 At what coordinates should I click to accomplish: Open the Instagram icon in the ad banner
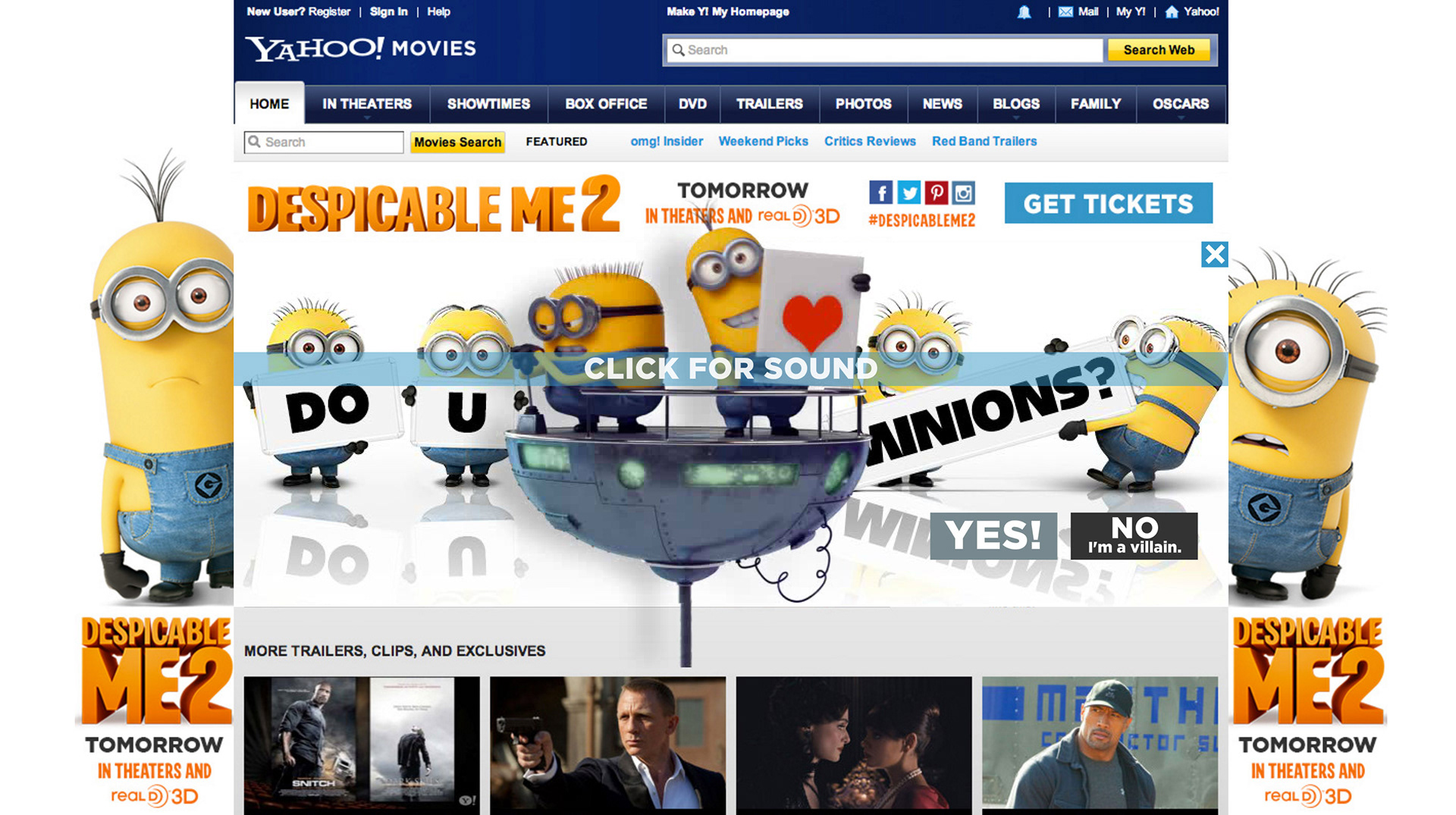[963, 193]
